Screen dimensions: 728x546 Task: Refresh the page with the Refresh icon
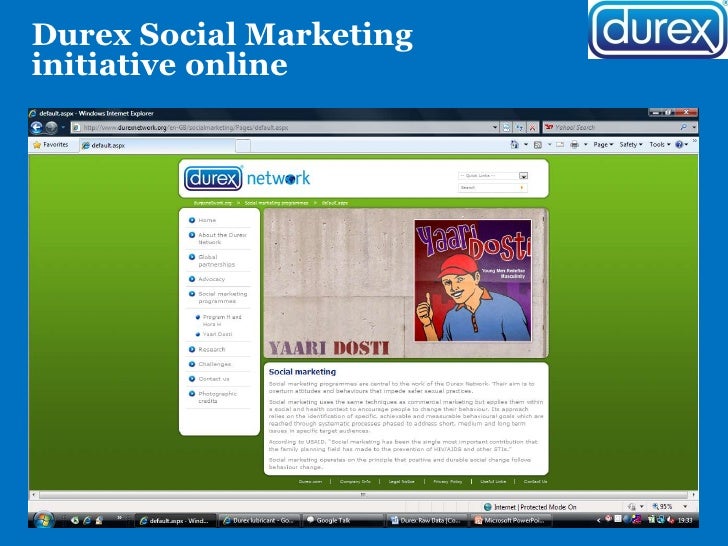pos(520,127)
